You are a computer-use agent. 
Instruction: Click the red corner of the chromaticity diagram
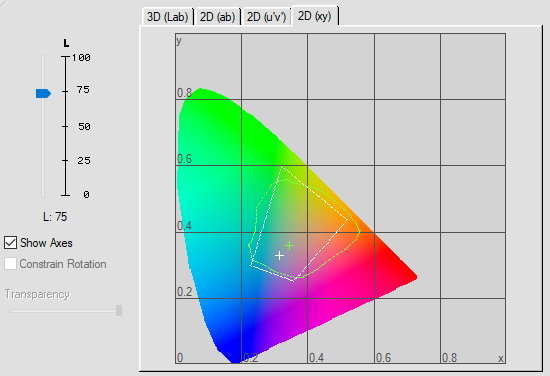tap(415, 277)
